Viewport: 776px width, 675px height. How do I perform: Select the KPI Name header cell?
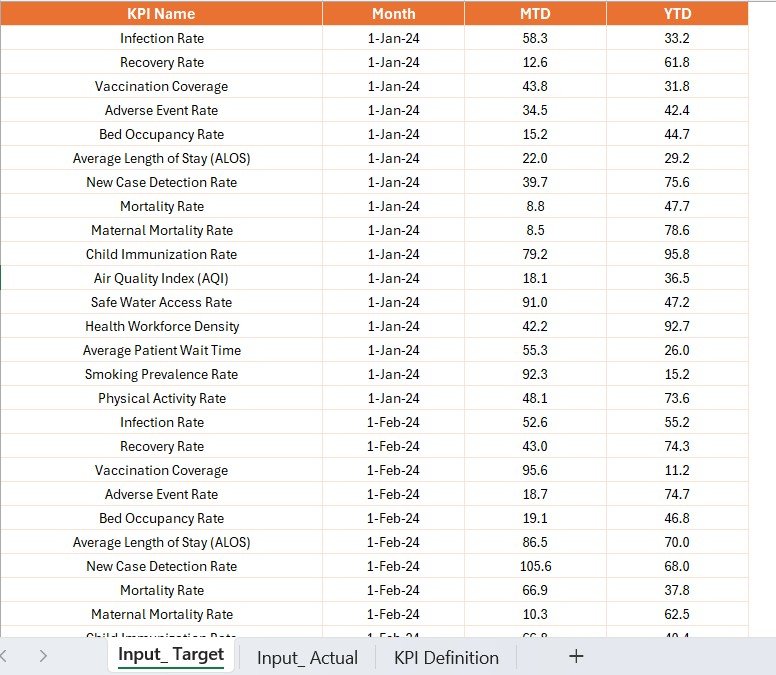pos(161,13)
